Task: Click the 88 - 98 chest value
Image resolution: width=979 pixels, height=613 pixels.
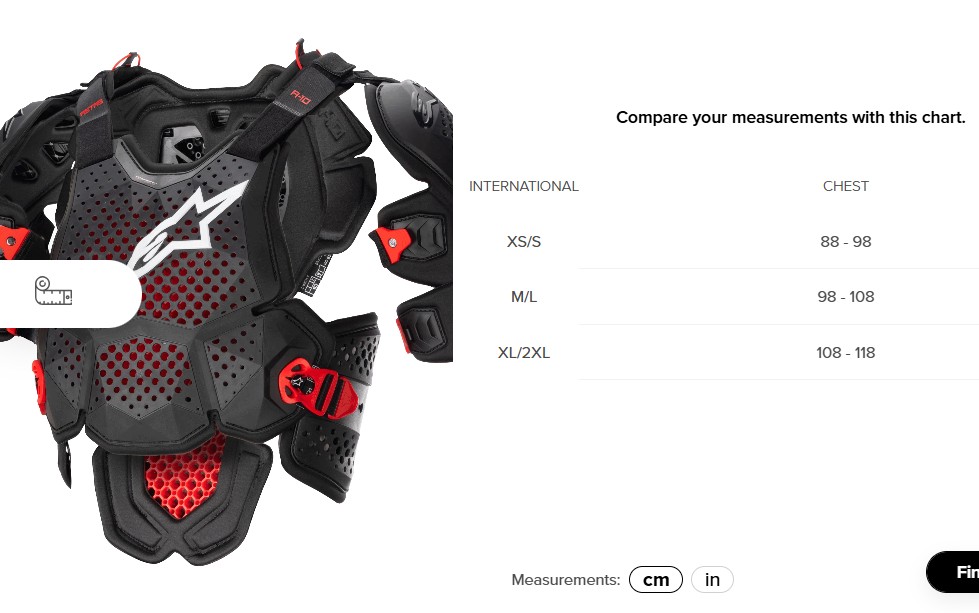Action: [845, 242]
